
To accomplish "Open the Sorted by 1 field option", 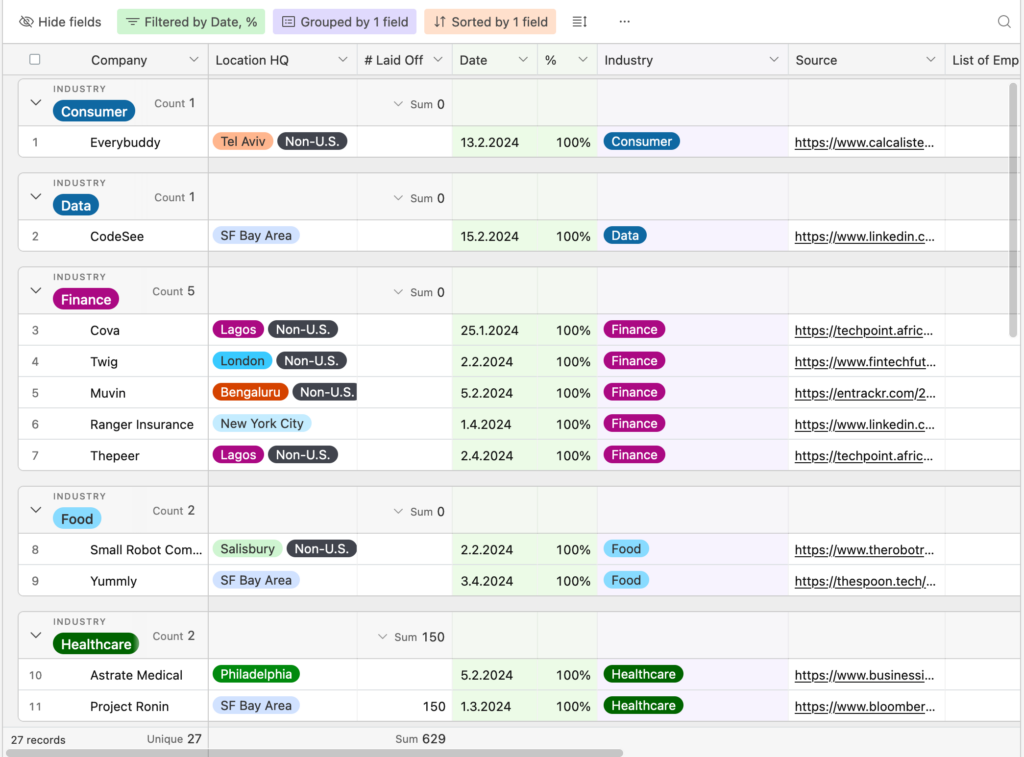I will [x=490, y=22].
